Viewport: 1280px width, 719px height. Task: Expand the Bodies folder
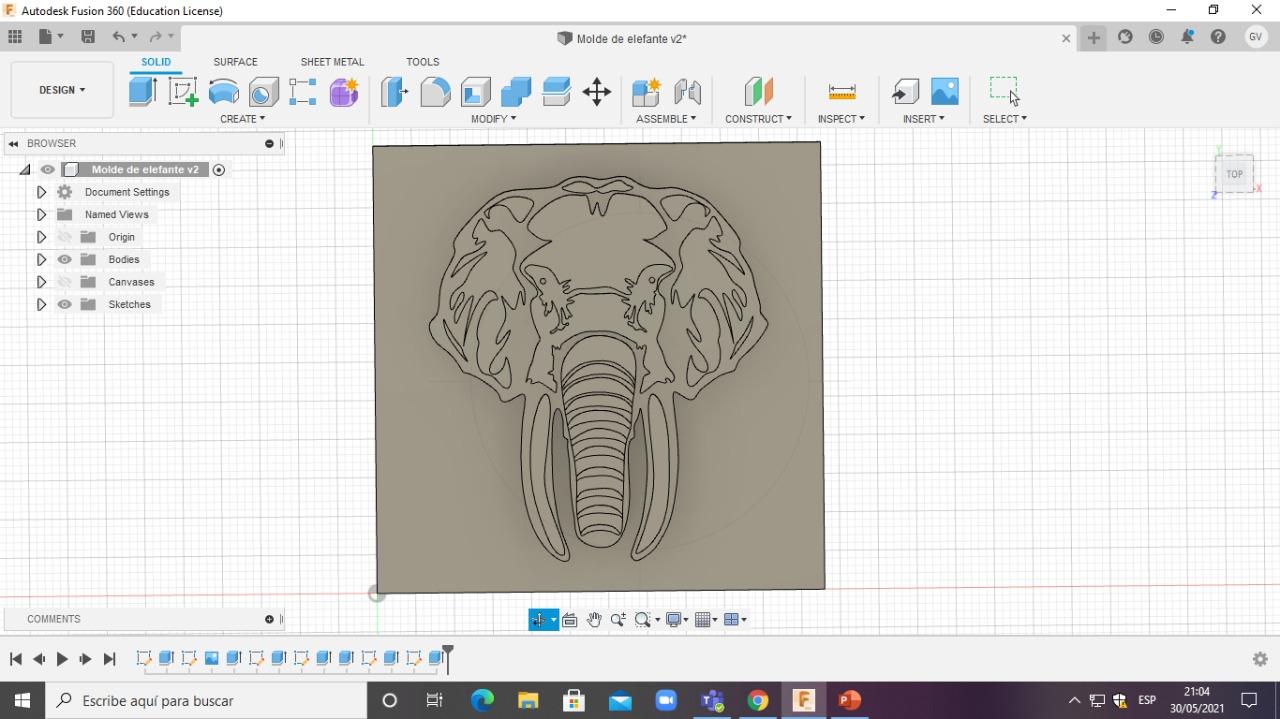tap(41, 260)
